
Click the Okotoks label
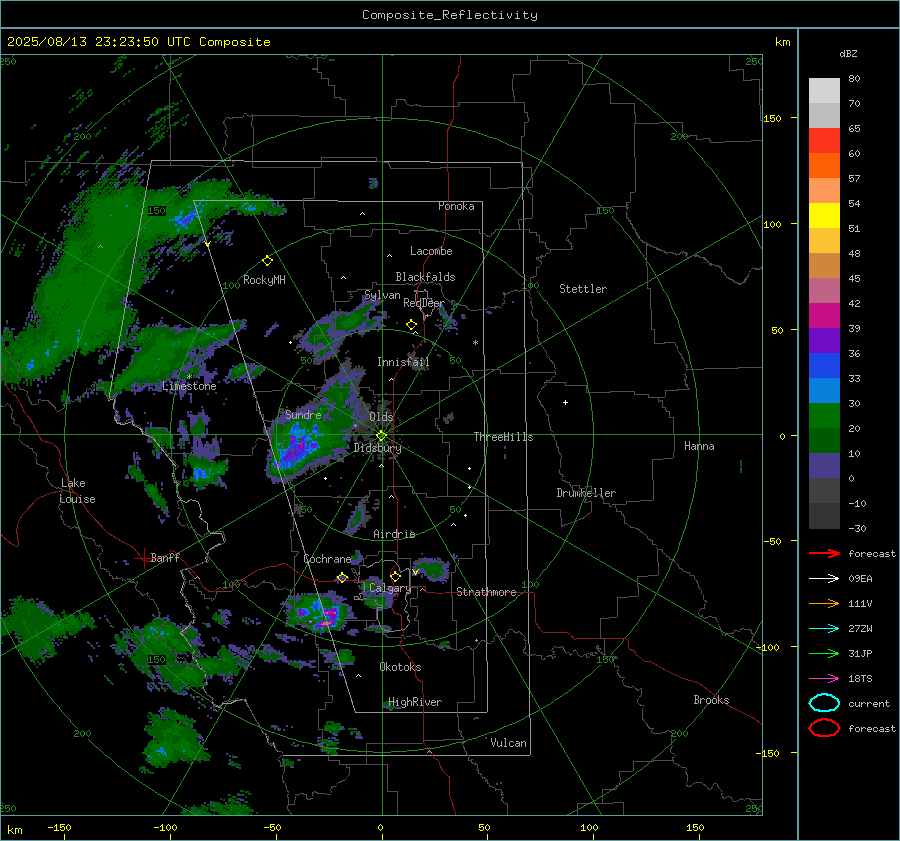pyautogui.click(x=400, y=667)
